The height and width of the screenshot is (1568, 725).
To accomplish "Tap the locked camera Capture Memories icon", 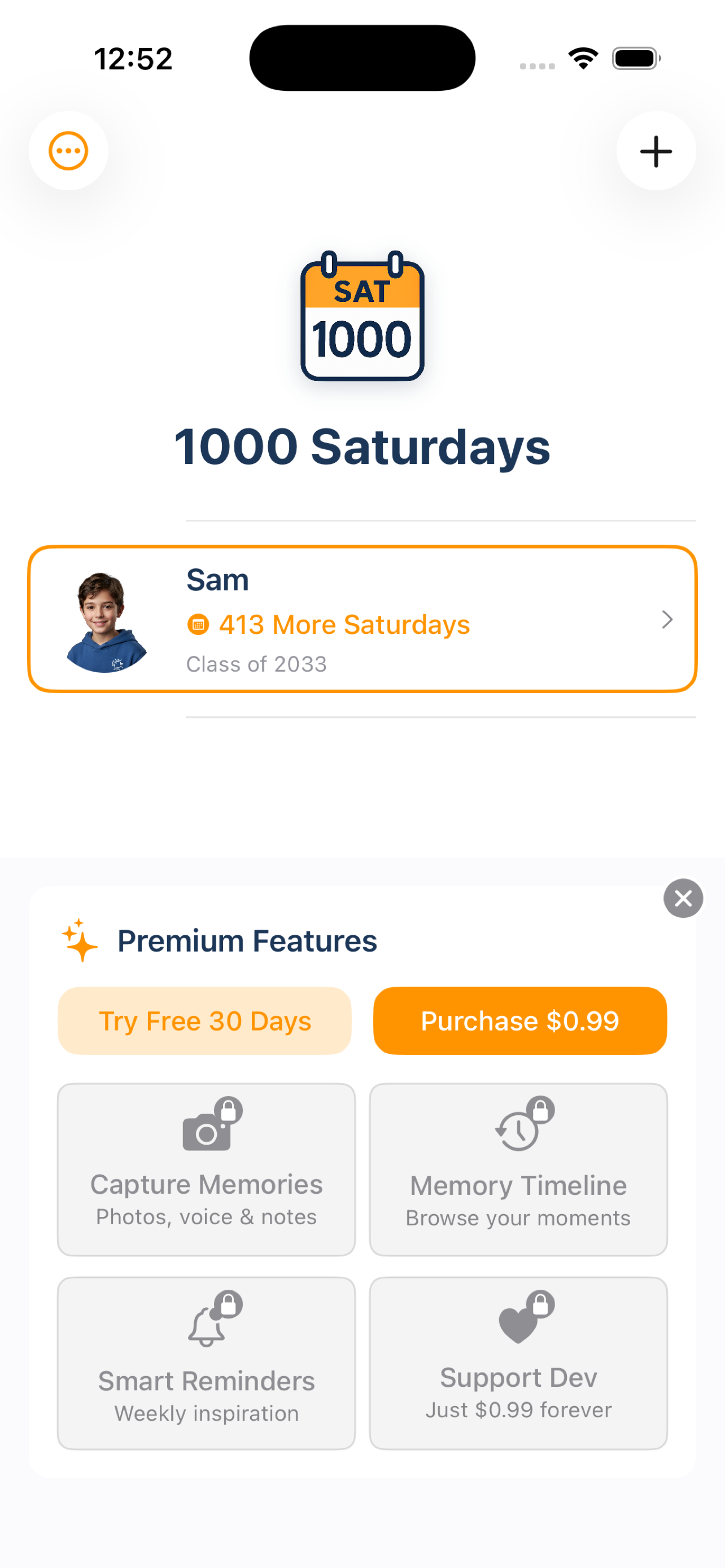I will tap(211, 1125).
